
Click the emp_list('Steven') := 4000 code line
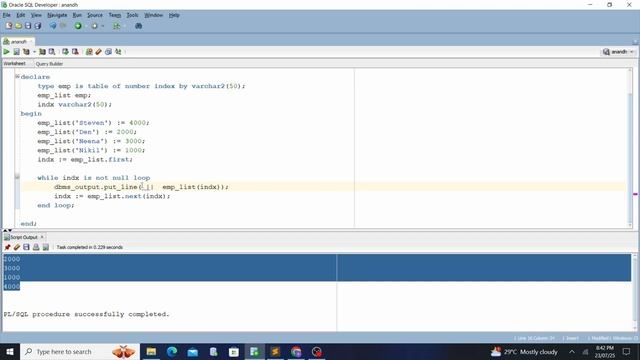pos(93,123)
